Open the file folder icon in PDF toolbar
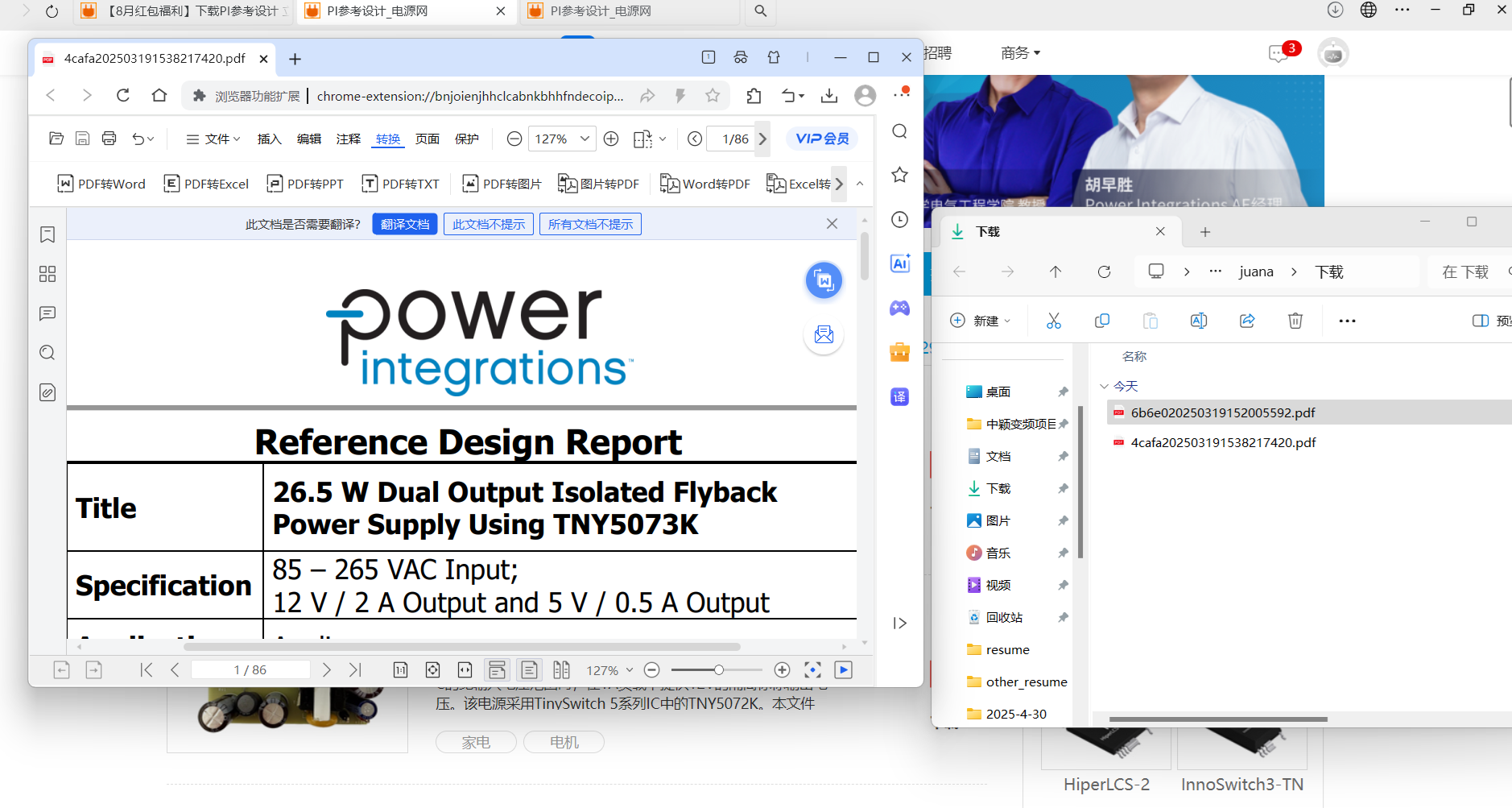Screen dimensions: 1512x808 (x=56, y=139)
